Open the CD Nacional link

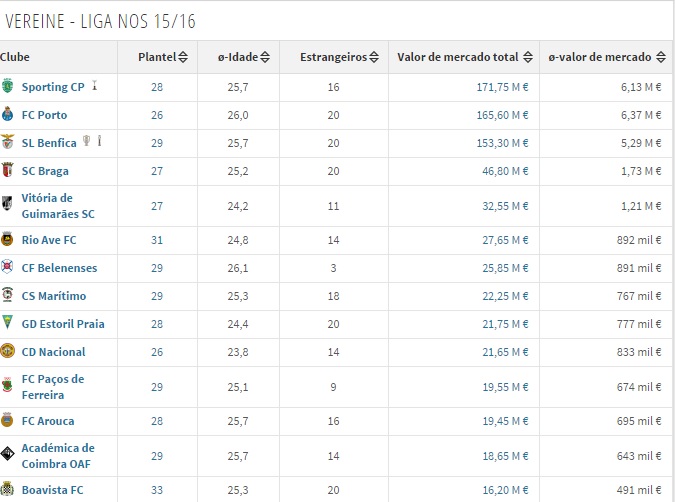(53, 352)
